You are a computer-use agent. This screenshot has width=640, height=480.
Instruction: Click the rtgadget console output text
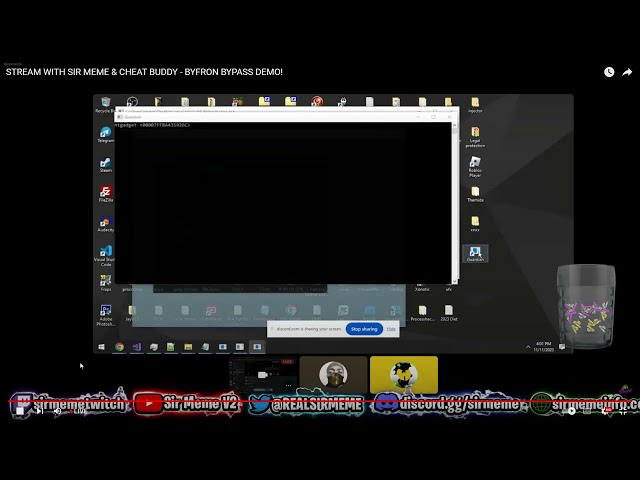(153, 125)
